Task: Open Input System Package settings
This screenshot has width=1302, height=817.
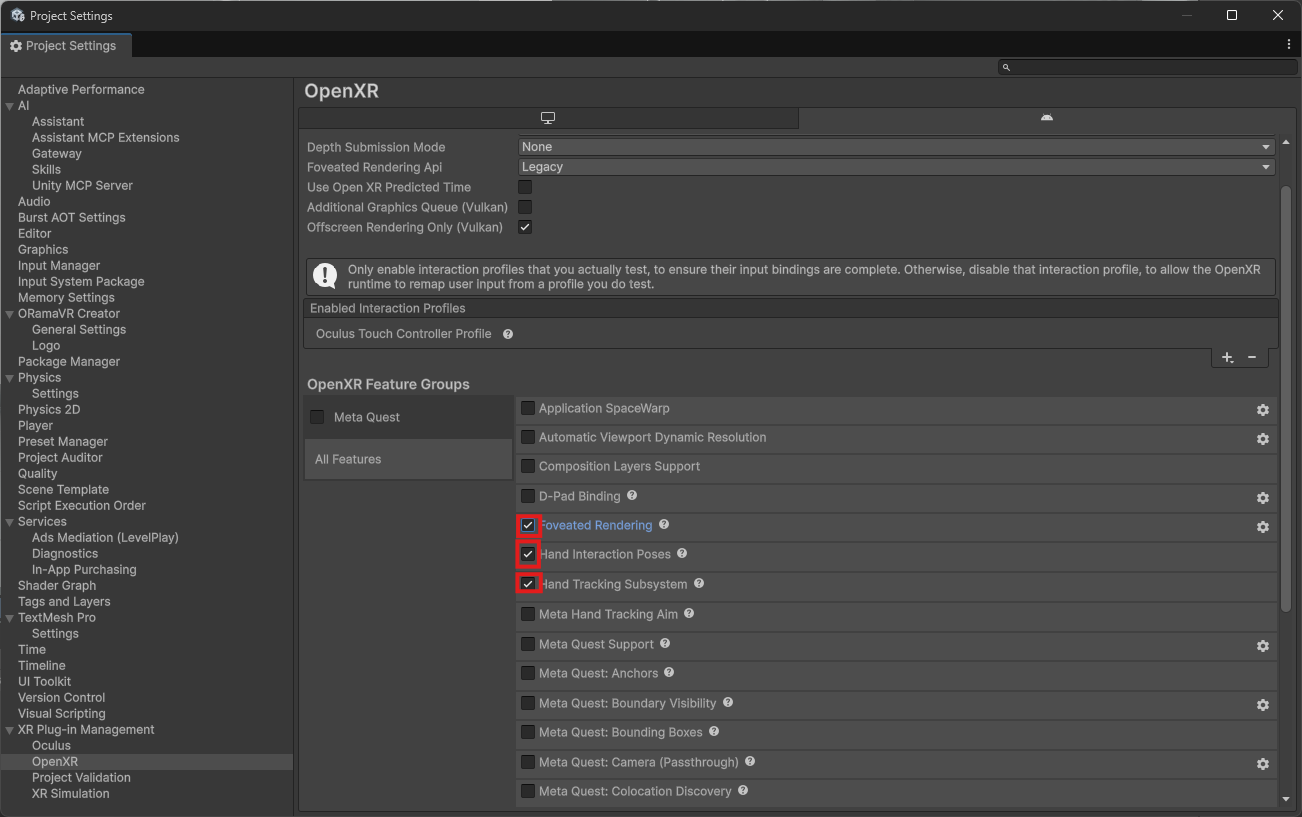Action: click(81, 281)
